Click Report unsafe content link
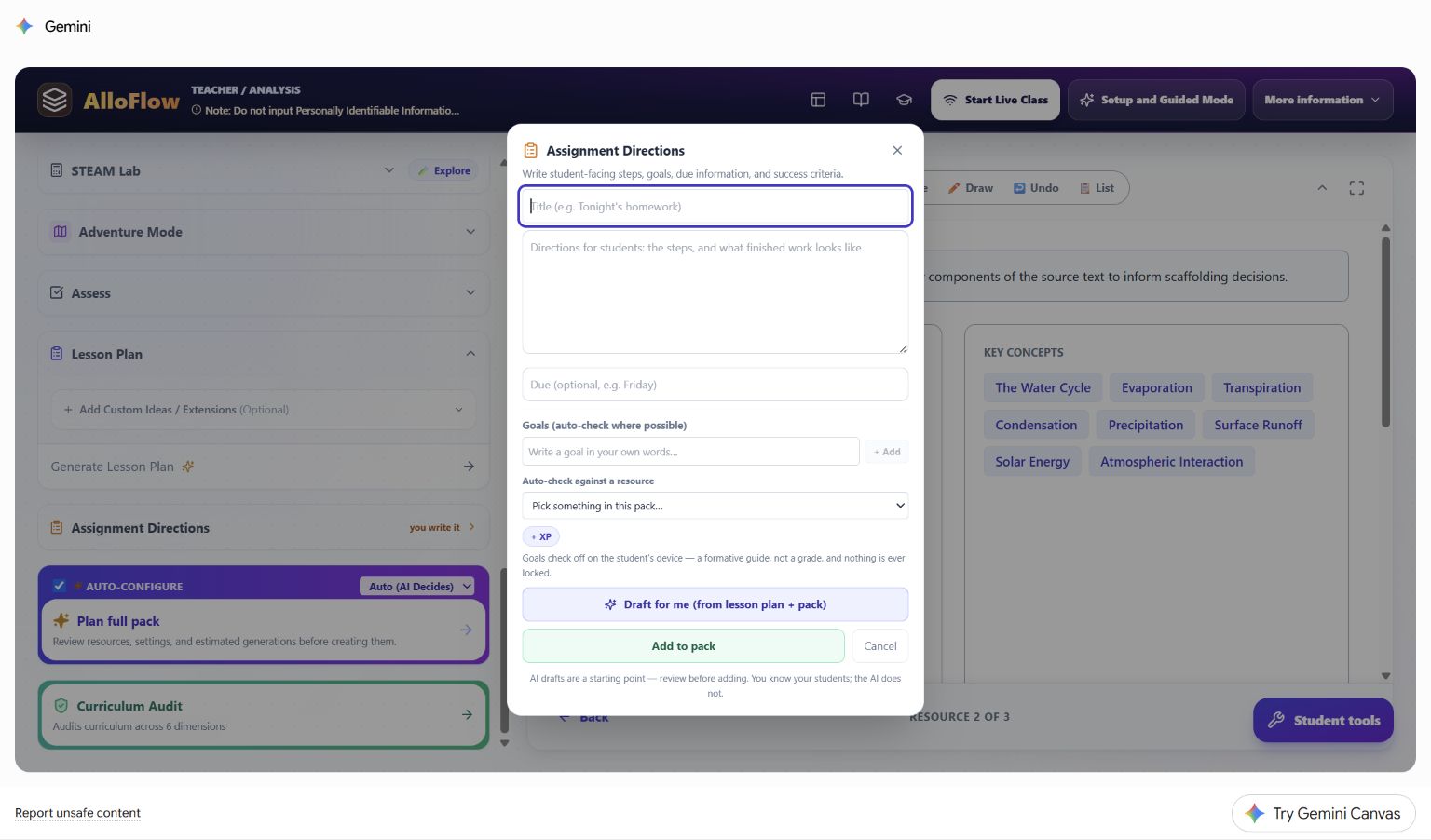The image size is (1431, 840). point(77,813)
